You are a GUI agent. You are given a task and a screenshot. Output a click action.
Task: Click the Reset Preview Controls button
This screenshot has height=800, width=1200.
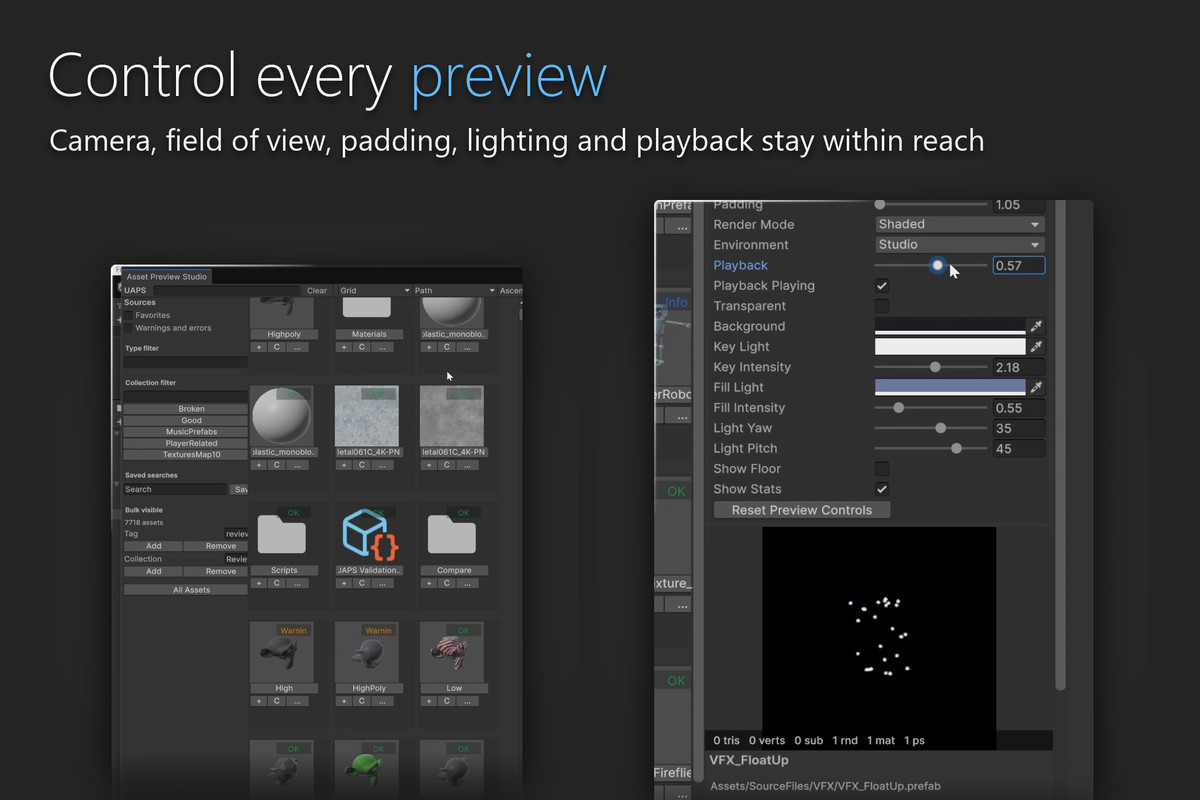pos(802,510)
